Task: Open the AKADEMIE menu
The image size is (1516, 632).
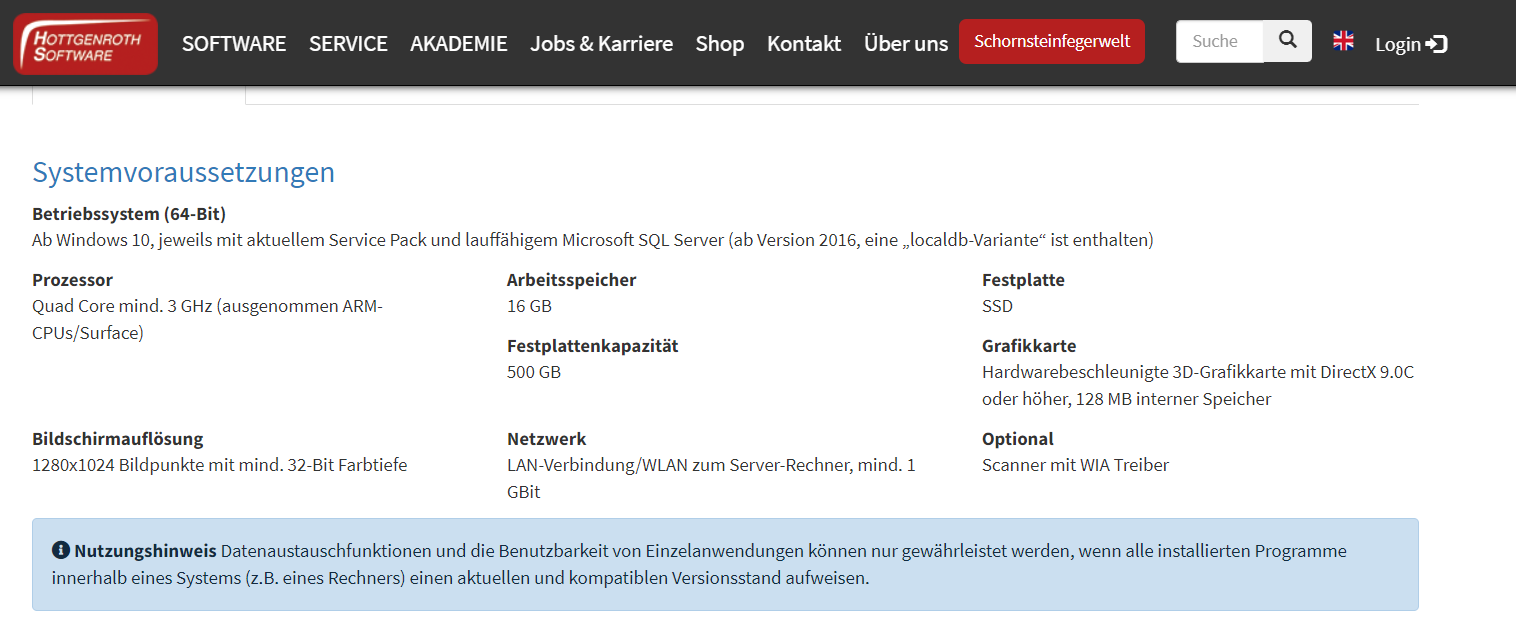Action: coord(458,44)
